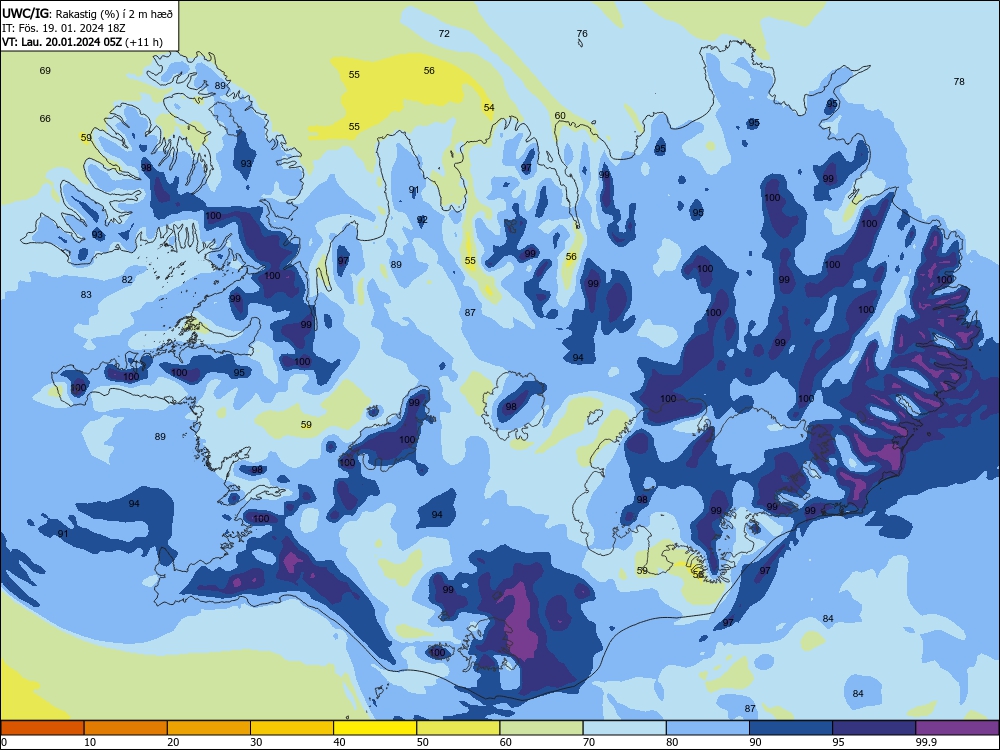1000x750 pixels.
Task: Click the legend label '50'
Action: click(423, 742)
